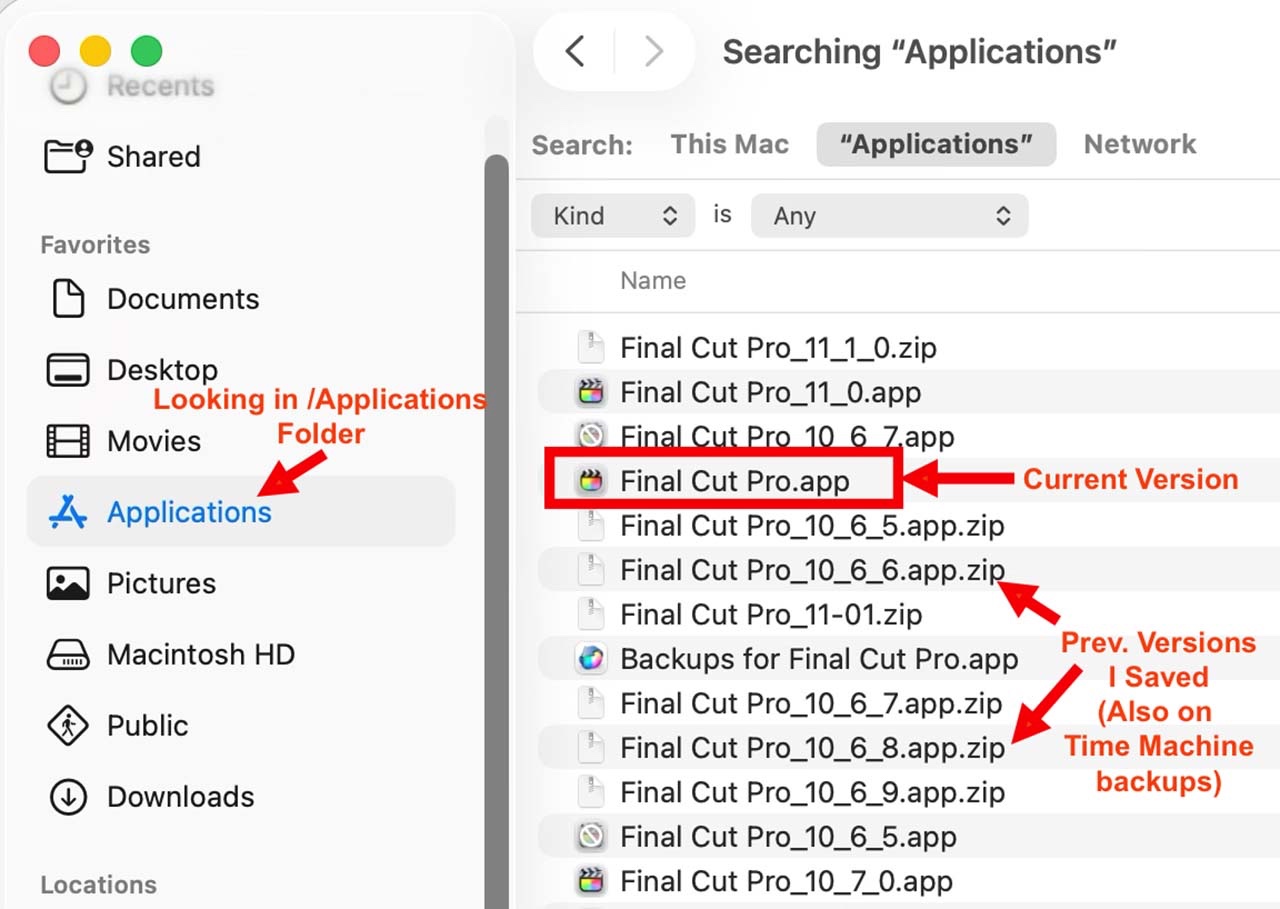
Task: Select the file name Final Cut Pro_10_6_7.app.zip
Action: 812,704
